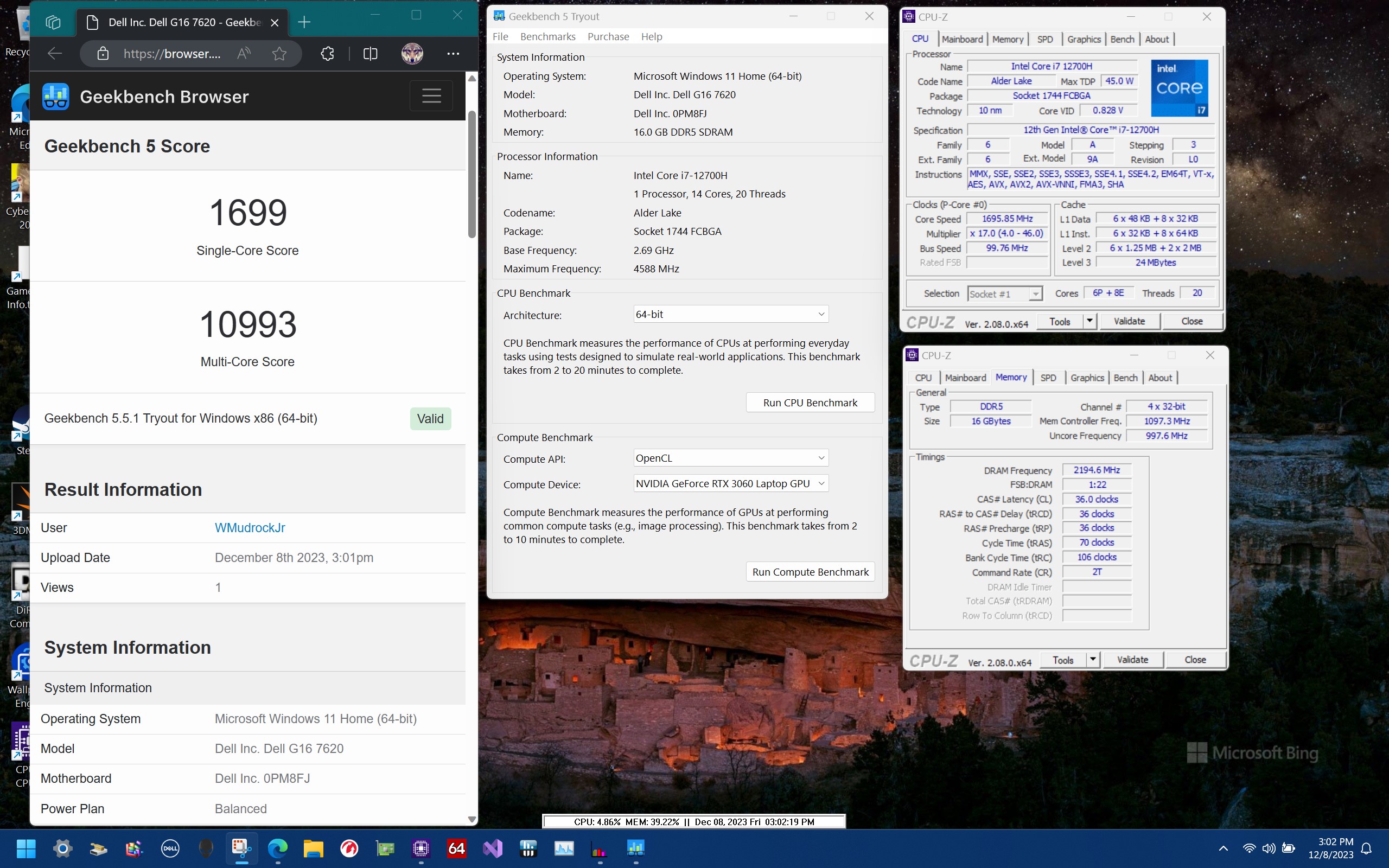Viewport: 1389px width, 868px height.
Task: Switch to Bench tab in bottom CPU-Z
Action: point(1125,378)
